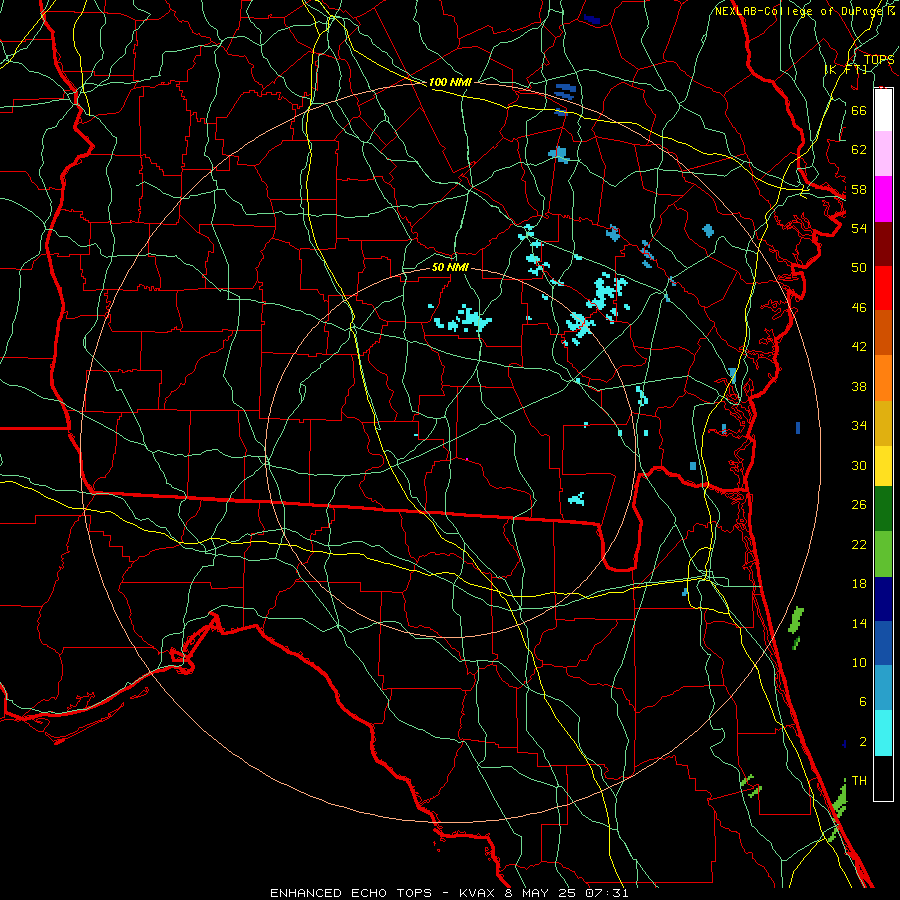Select the '18' legend value
The image size is (900, 900).
859,584
